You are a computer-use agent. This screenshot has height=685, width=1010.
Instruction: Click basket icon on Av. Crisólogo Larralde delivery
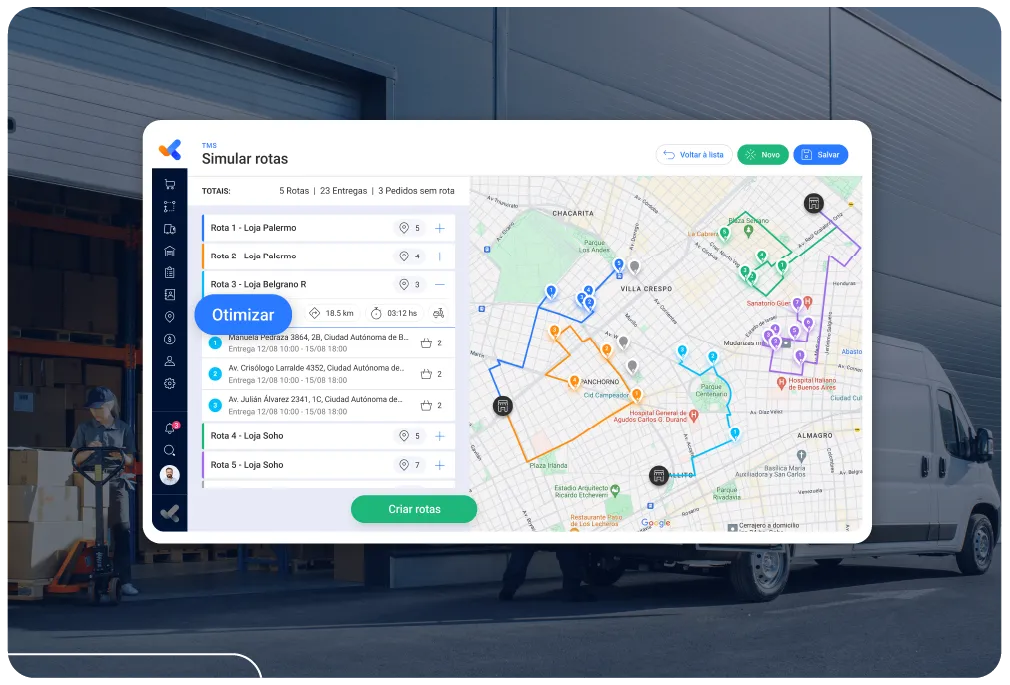point(426,374)
